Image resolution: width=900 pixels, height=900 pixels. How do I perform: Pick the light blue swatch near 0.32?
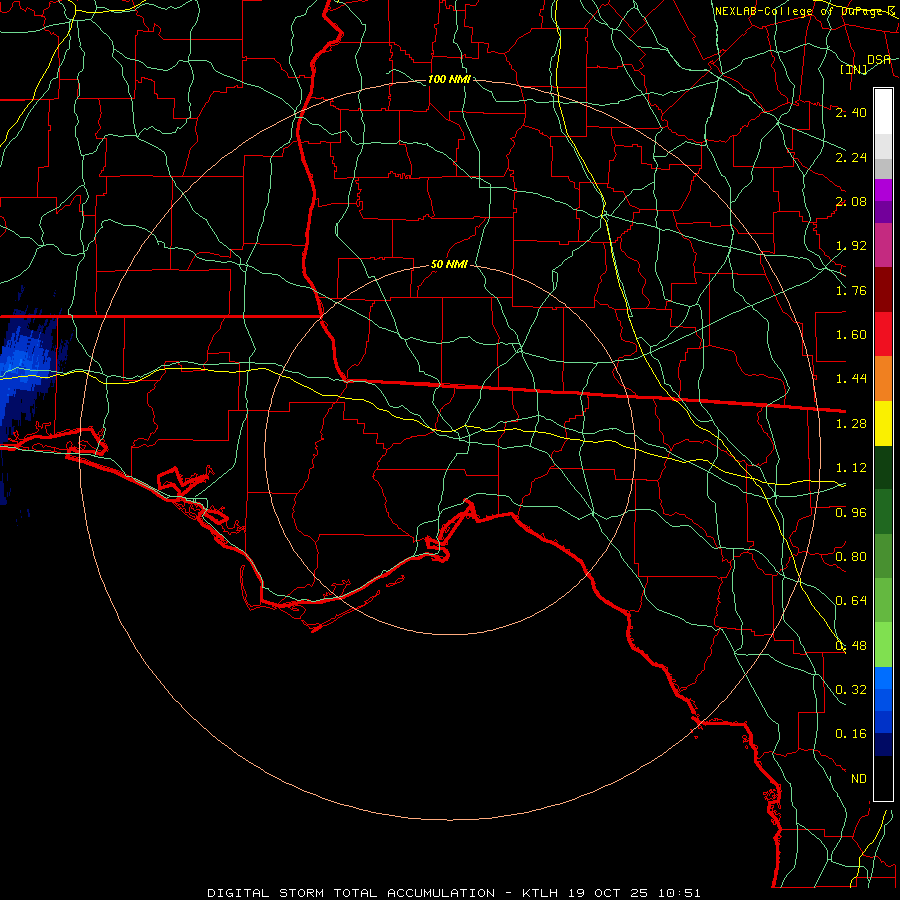(883, 678)
